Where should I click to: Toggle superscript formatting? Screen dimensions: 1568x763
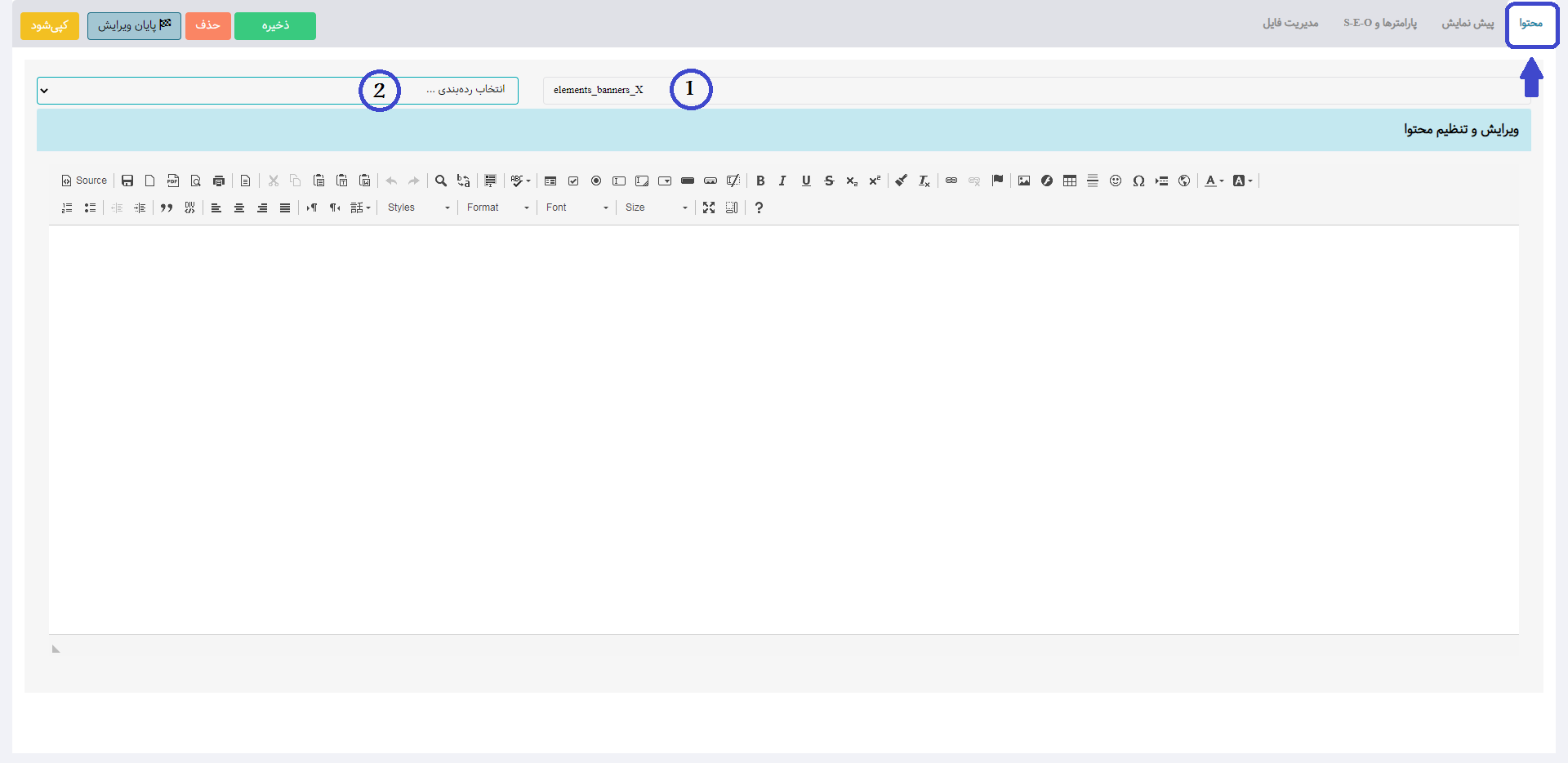tap(875, 181)
